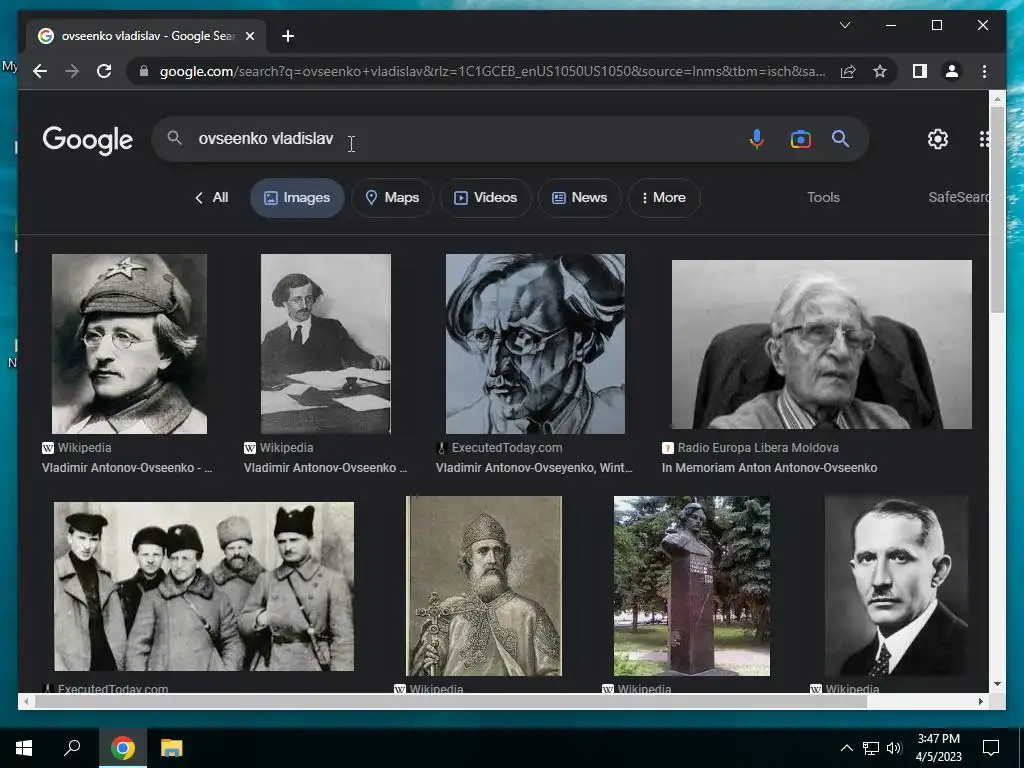Screen dimensions: 1024x768
Task: Select the Images tab
Action: 297,198
